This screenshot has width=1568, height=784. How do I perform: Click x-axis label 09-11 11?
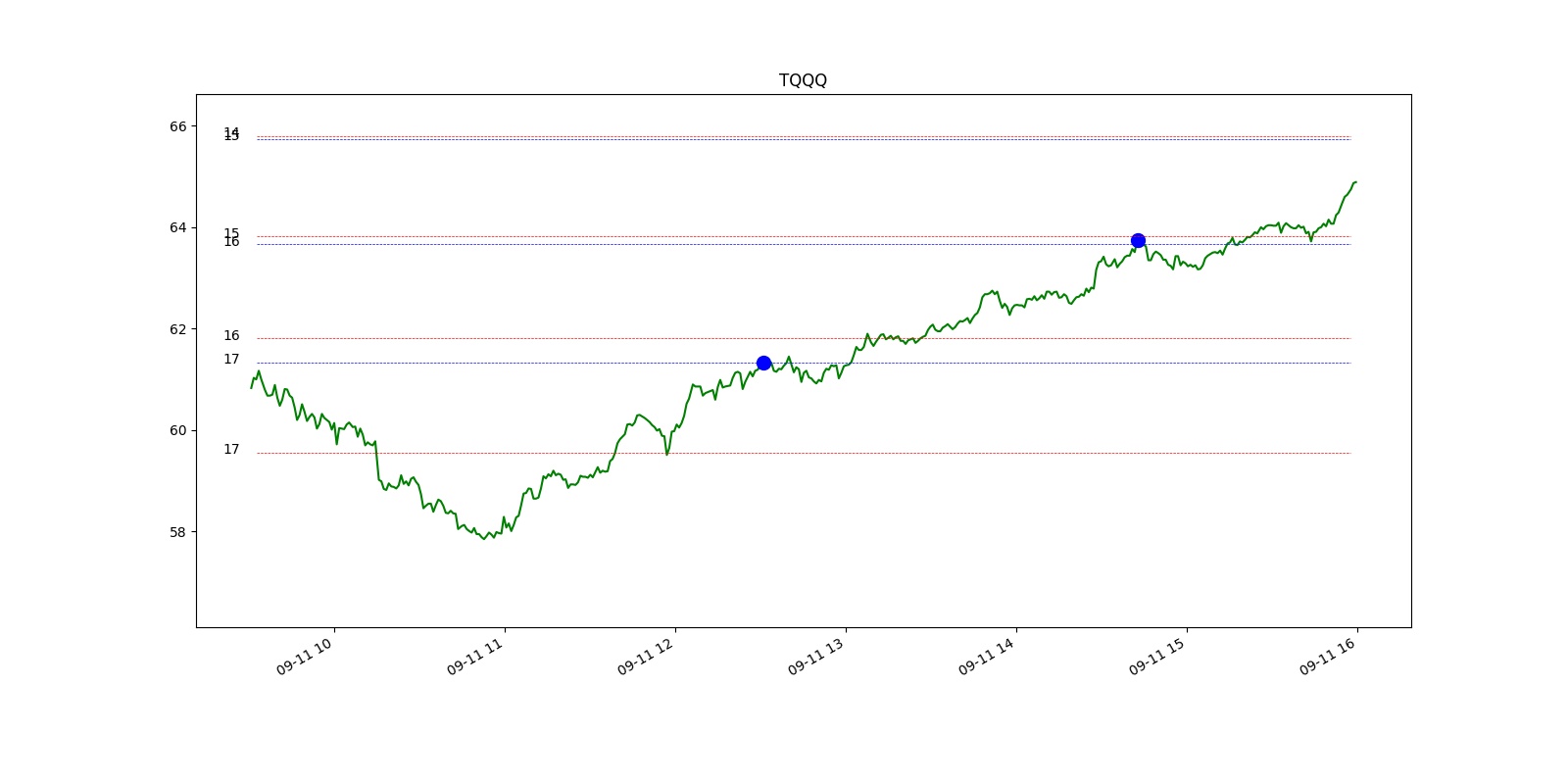(475, 656)
